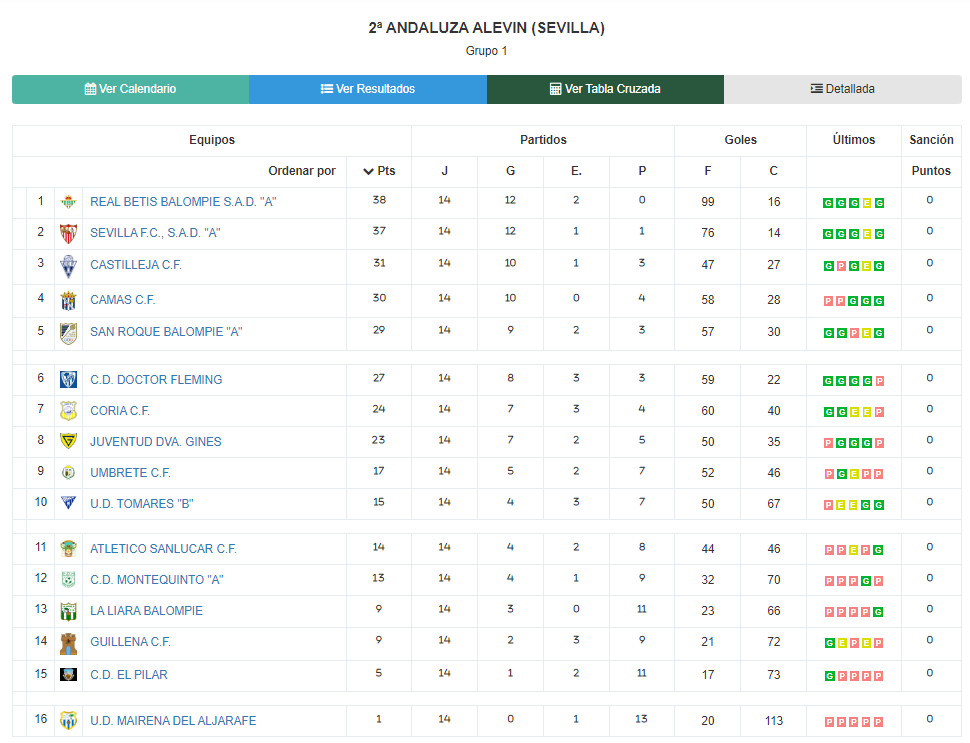Open U.D. TOMARES "B" team link
970x743 pixels.
142,504
